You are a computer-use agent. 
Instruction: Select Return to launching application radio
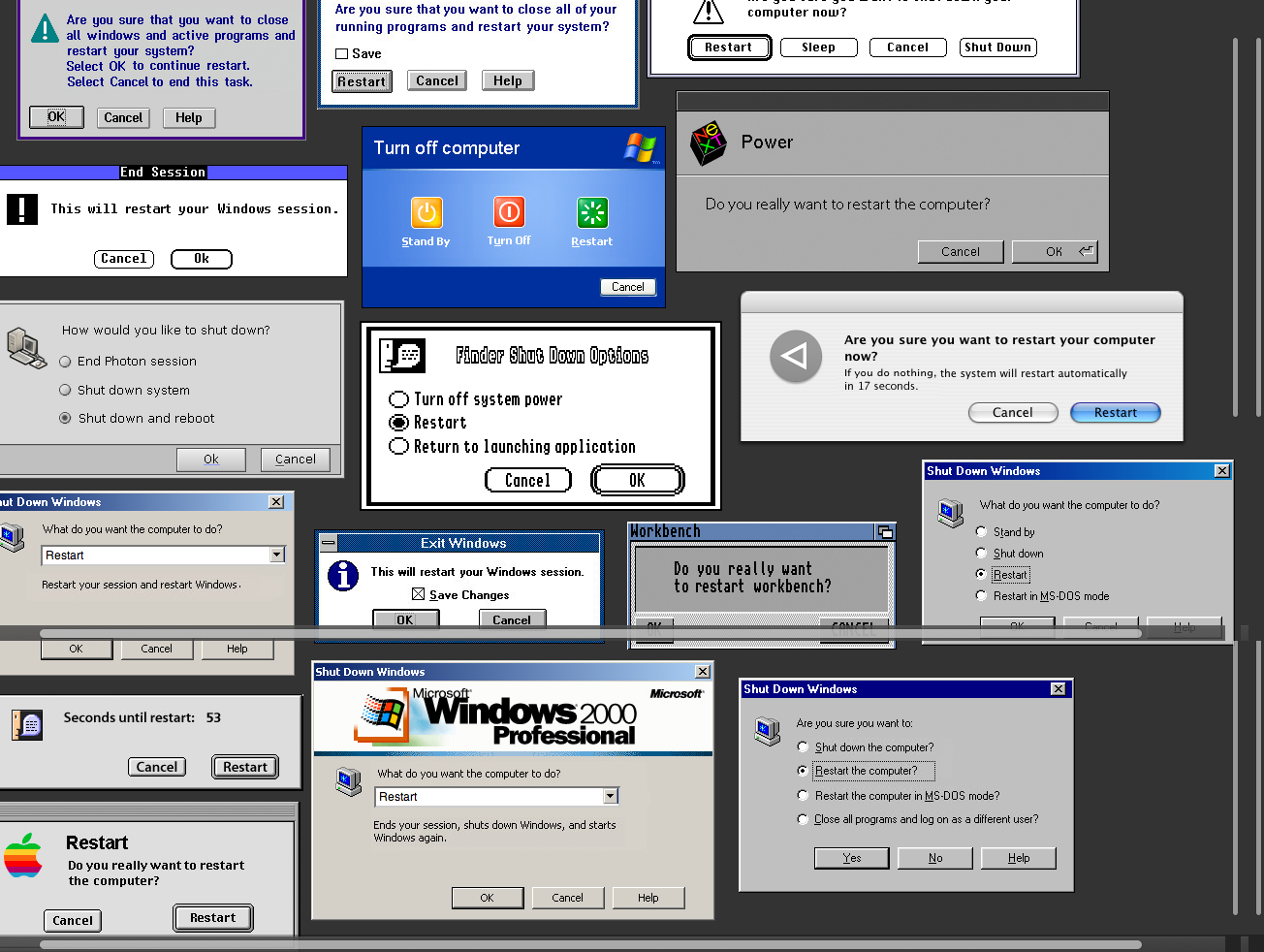tap(398, 446)
